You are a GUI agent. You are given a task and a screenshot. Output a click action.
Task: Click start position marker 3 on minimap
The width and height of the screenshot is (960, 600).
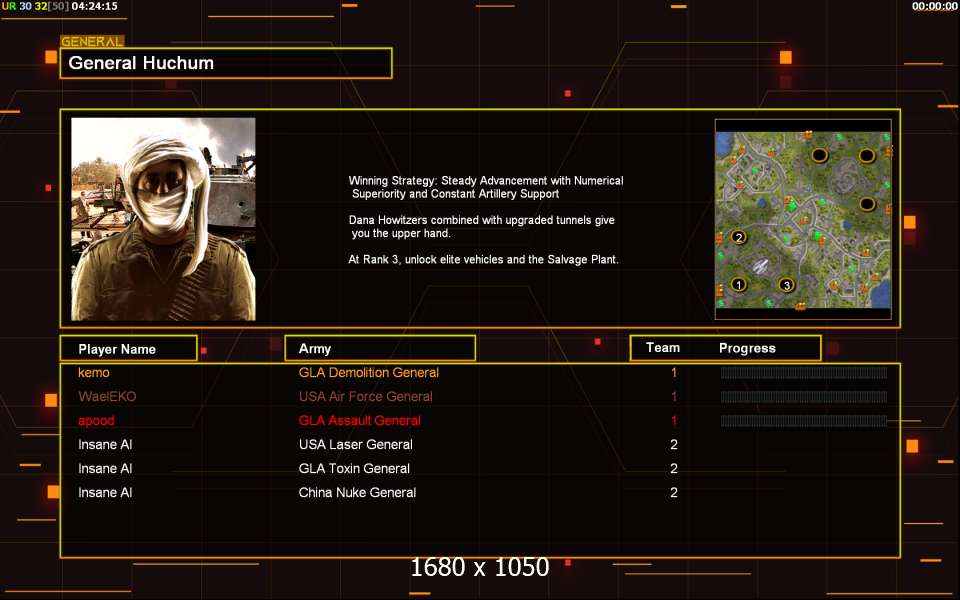point(787,285)
